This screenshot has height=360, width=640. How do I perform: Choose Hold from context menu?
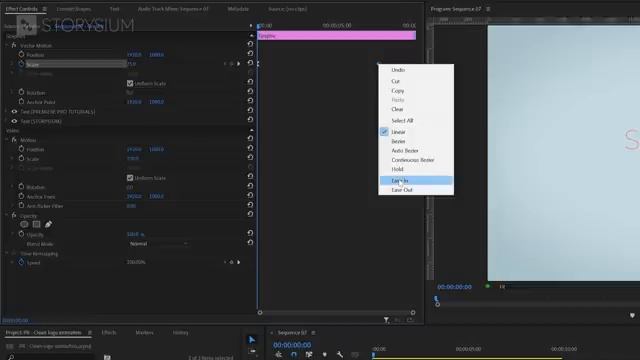tap(416, 169)
